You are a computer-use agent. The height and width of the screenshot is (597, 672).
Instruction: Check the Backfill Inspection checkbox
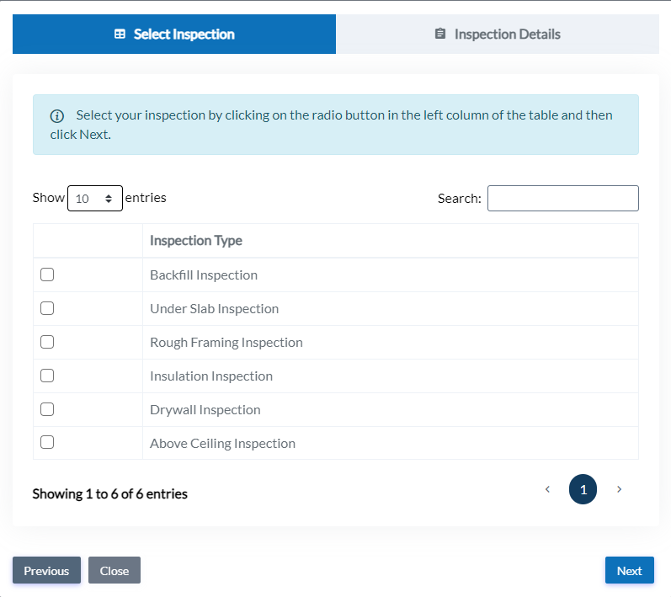point(47,275)
